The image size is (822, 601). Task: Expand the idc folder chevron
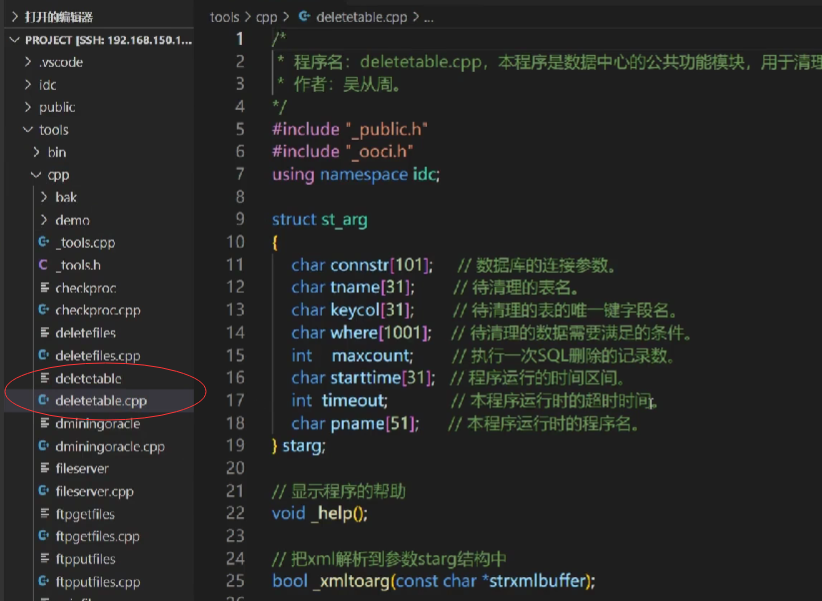pos(28,84)
